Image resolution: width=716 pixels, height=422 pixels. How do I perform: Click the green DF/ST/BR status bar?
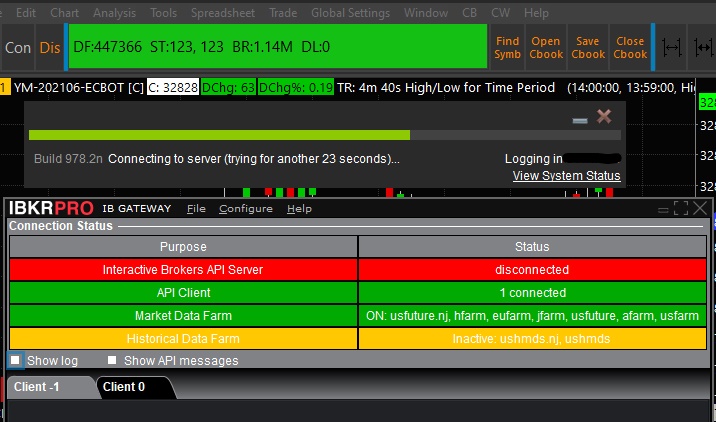tap(278, 47)
